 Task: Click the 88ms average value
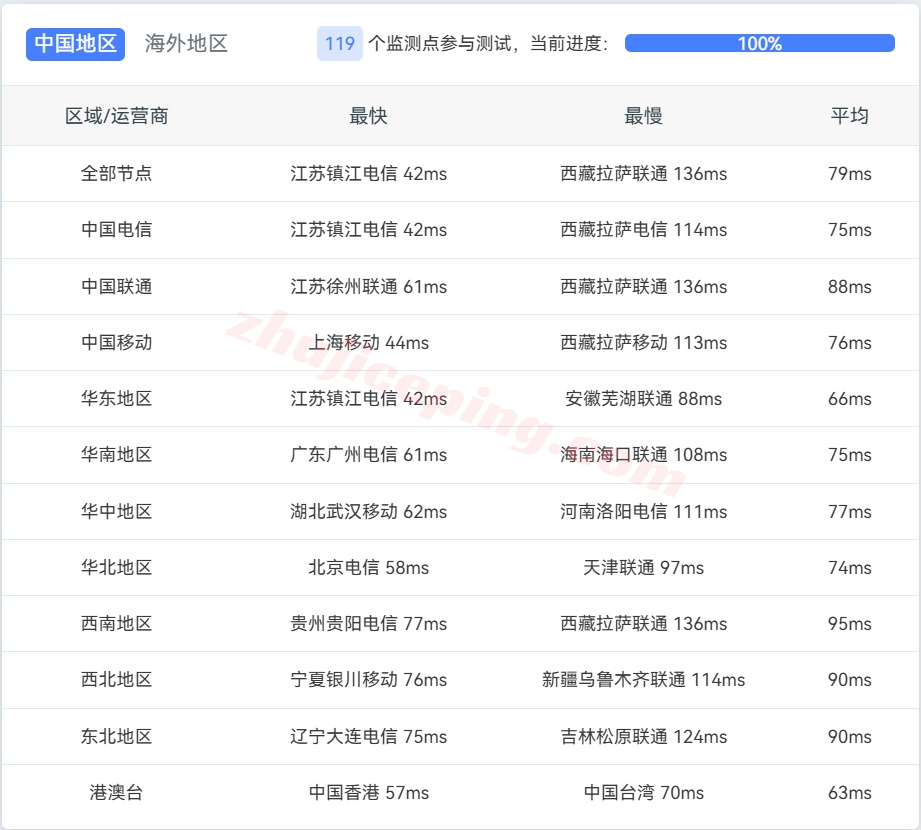(849, 287)
